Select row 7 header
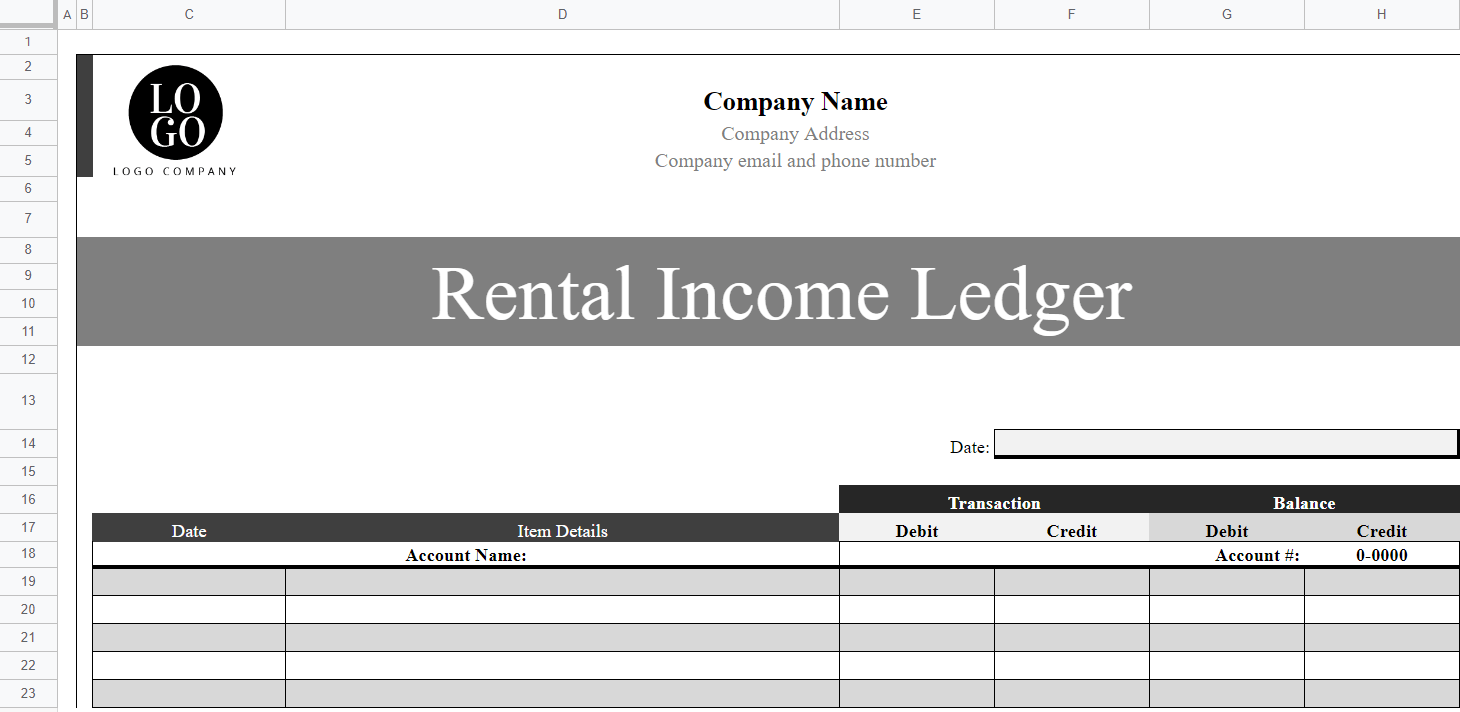The image size is (1460, 712). 28,218
